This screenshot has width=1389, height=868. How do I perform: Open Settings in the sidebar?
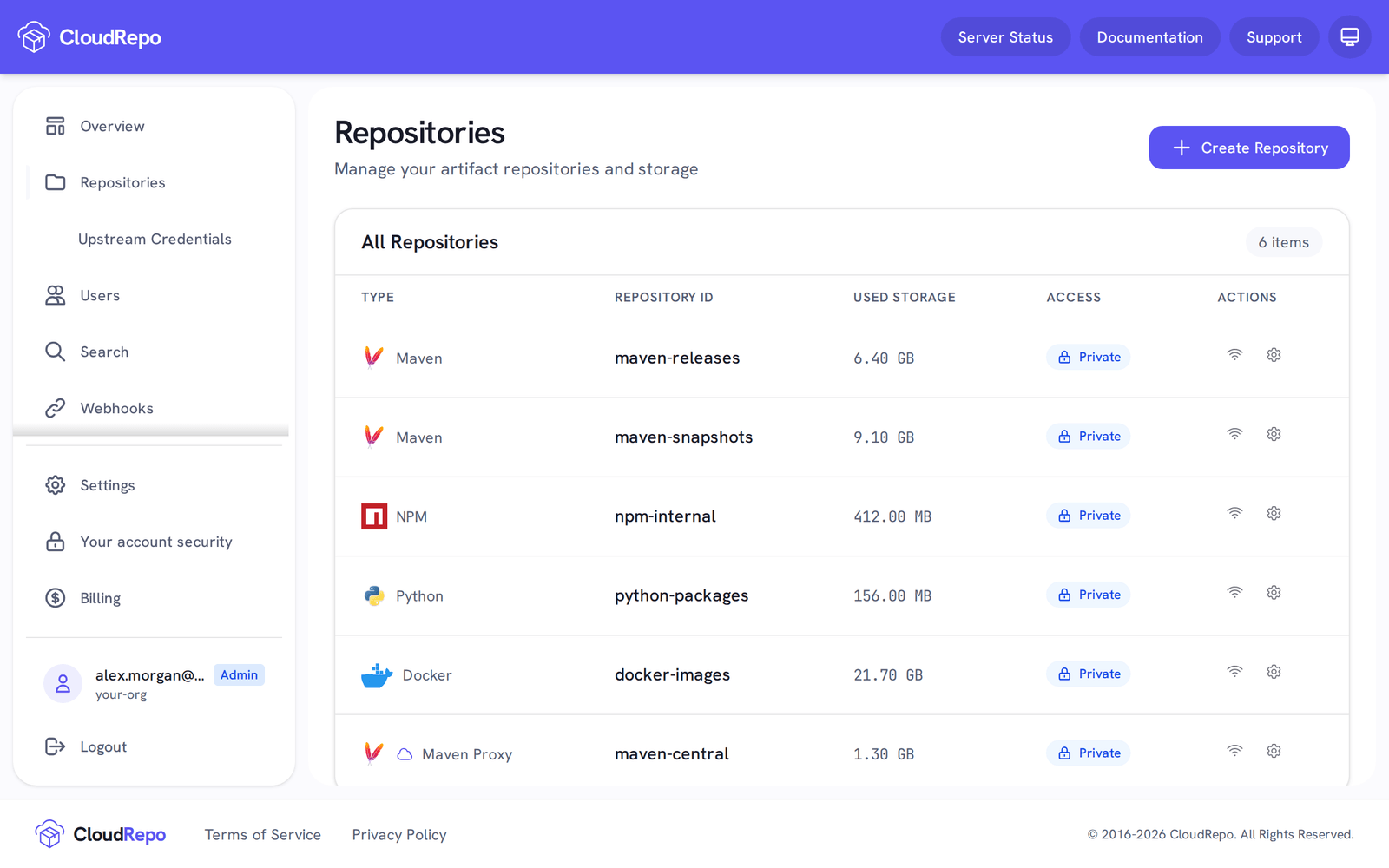pyautogui.click(x=153, y=485)
